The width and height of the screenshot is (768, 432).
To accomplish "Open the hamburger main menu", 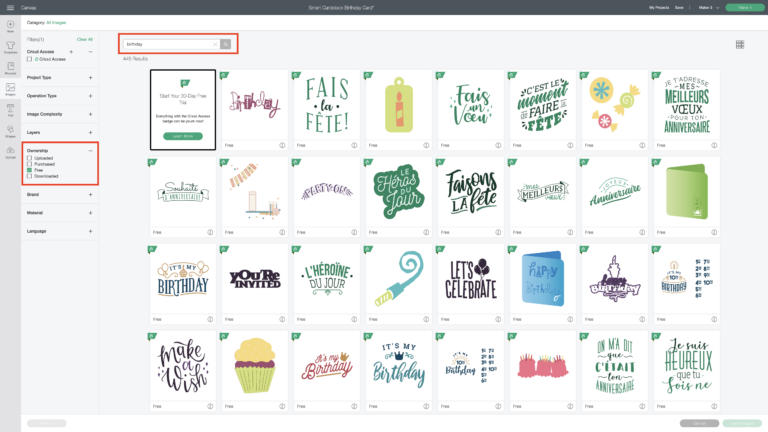I will (x=9, y=7).
